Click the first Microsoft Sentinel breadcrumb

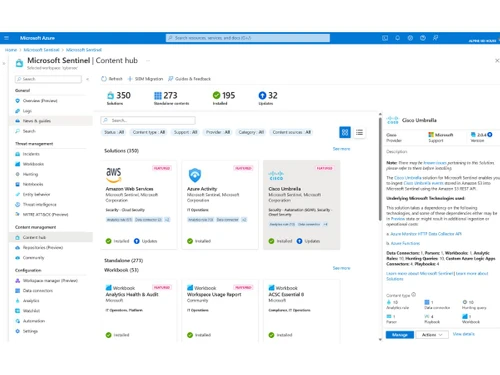pos(41,50)
